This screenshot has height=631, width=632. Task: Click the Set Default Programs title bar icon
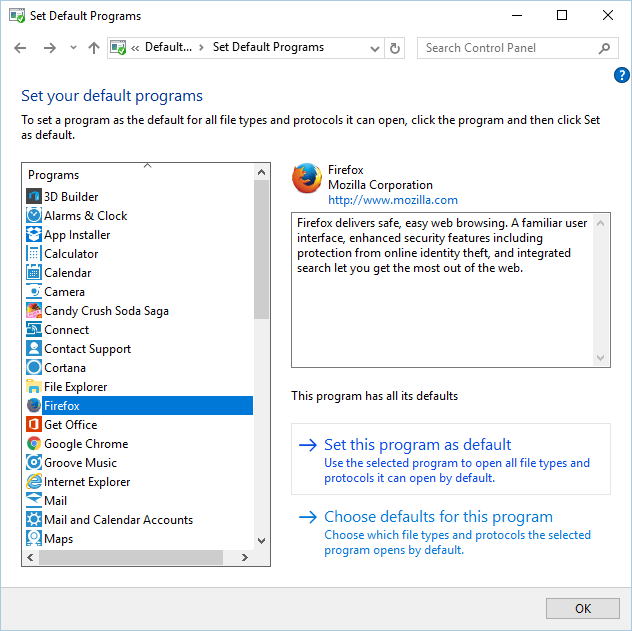(x=17, y=16)
